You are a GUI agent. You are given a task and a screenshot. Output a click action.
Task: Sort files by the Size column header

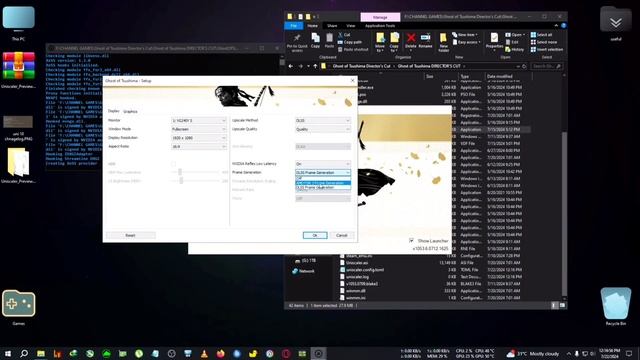click(429, 76)
